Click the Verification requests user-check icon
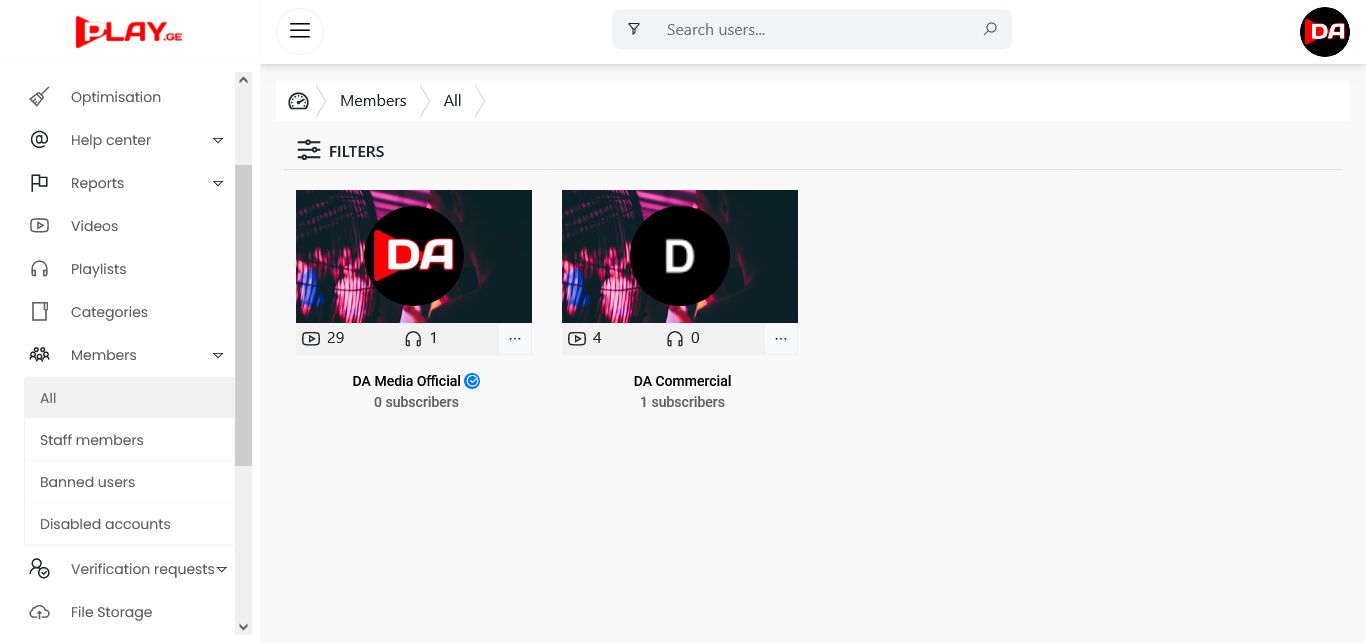 pos(39,569)
